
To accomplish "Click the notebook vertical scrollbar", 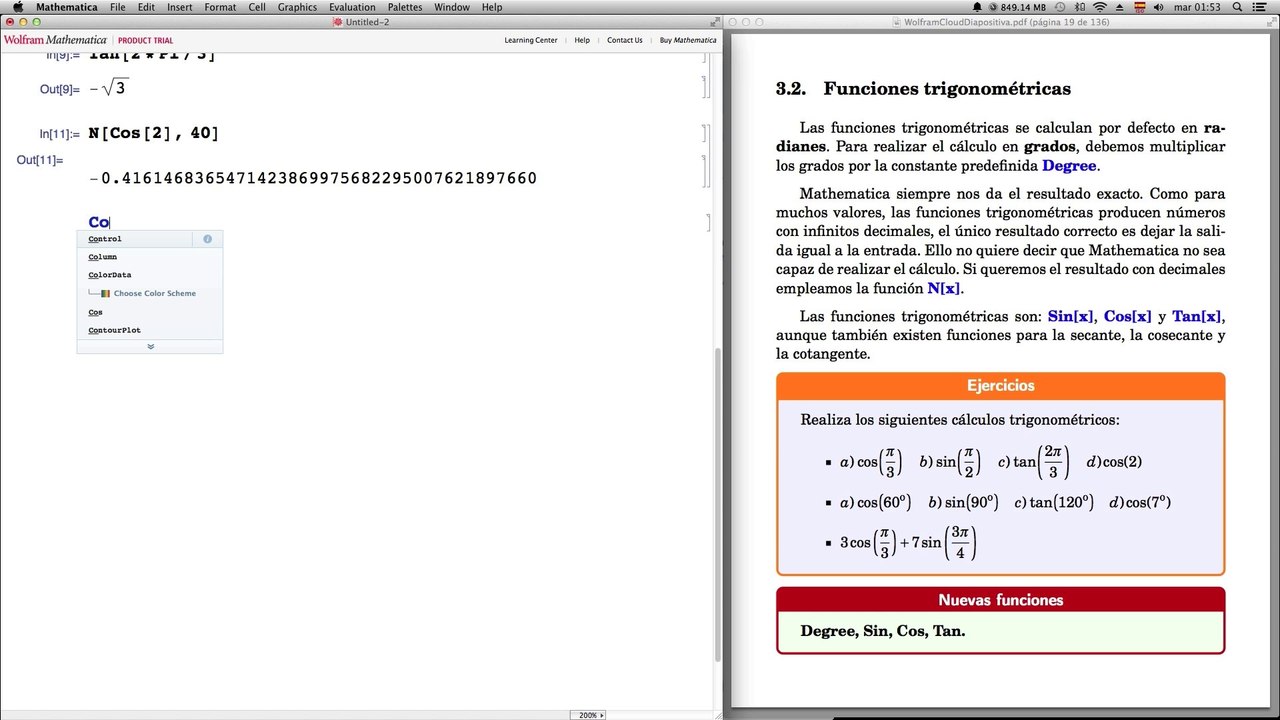I will click(x=717, y=503).
